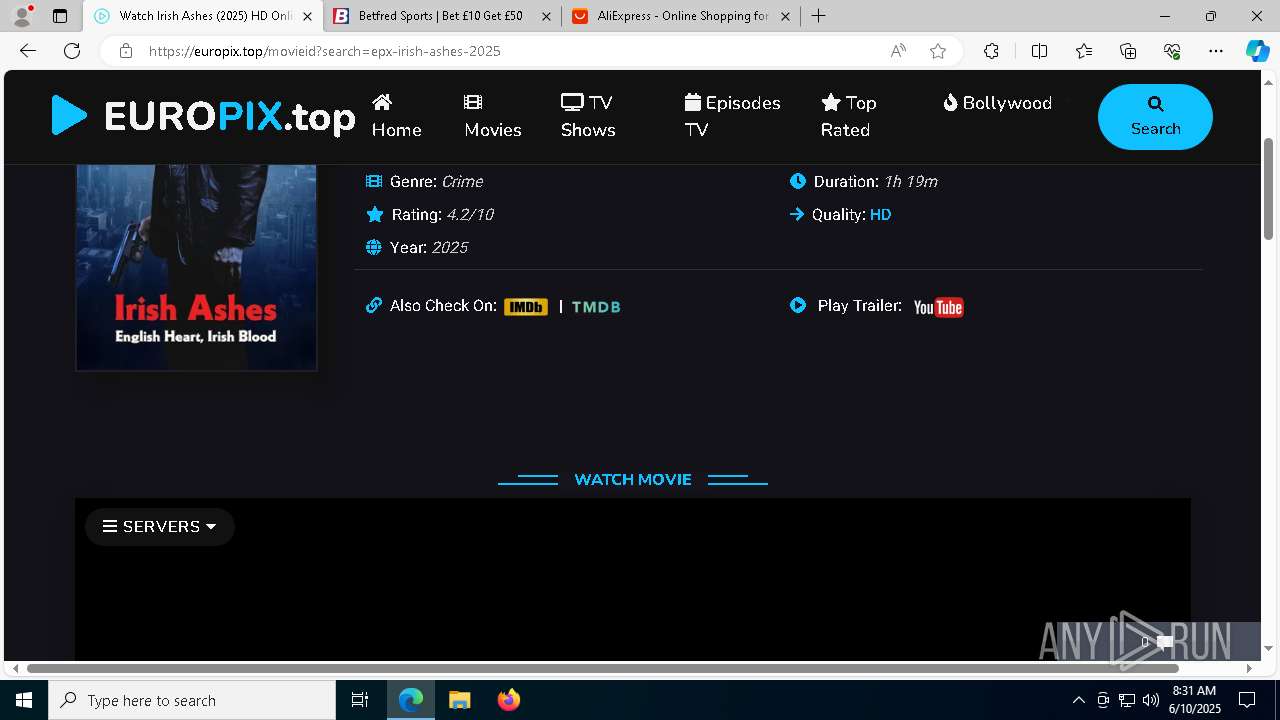
Task: Open TV Shows section
Action: point(588,116)
